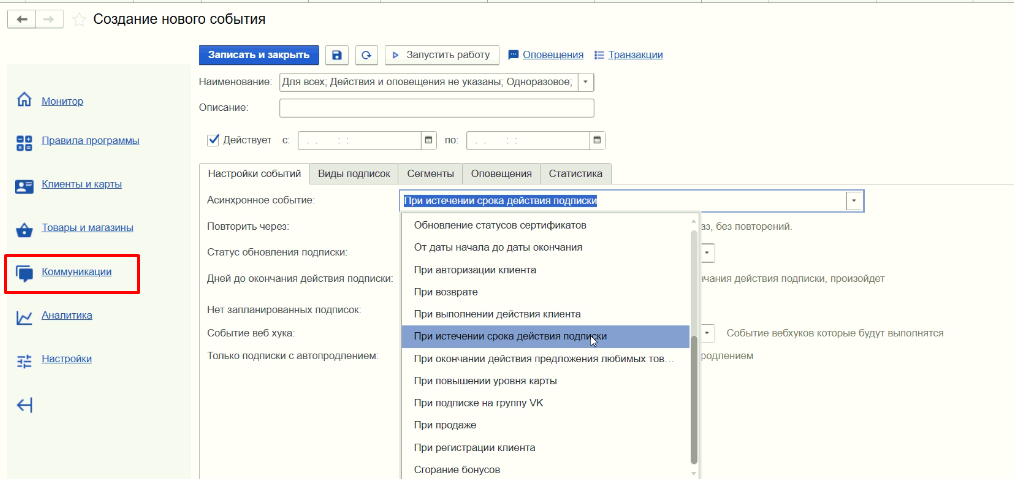Select При повышении уровня карты option
The width and height of the screenshot is (1014, 479).
point(546,381)
